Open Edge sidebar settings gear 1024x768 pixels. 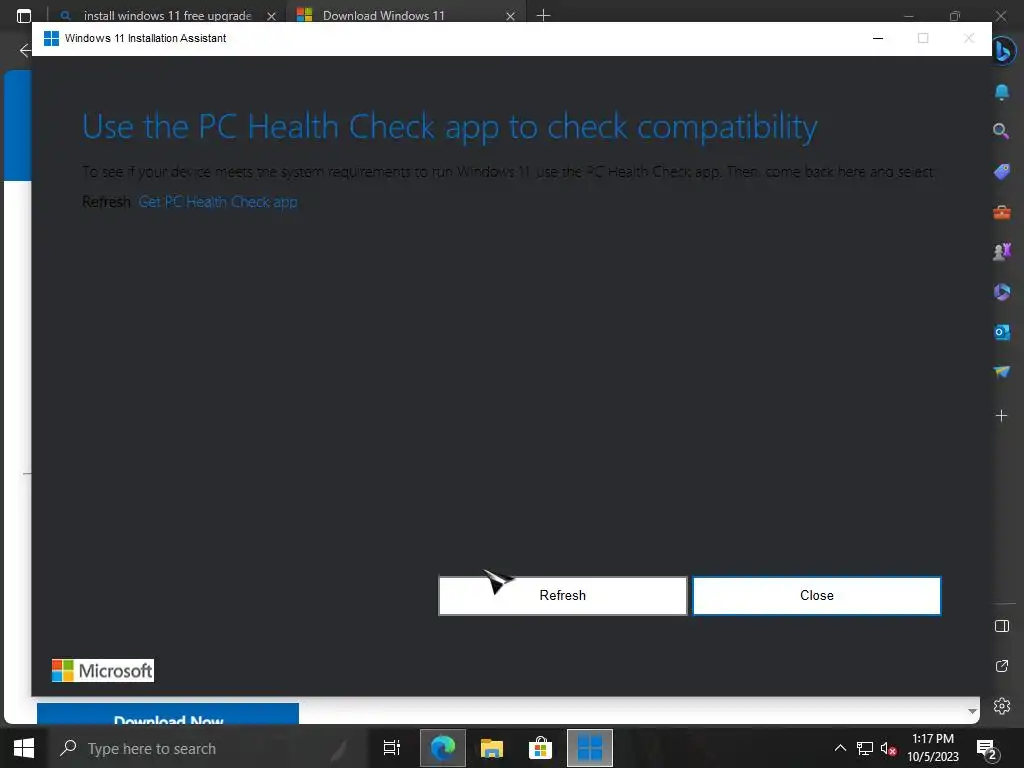[x=1002, y=706]
